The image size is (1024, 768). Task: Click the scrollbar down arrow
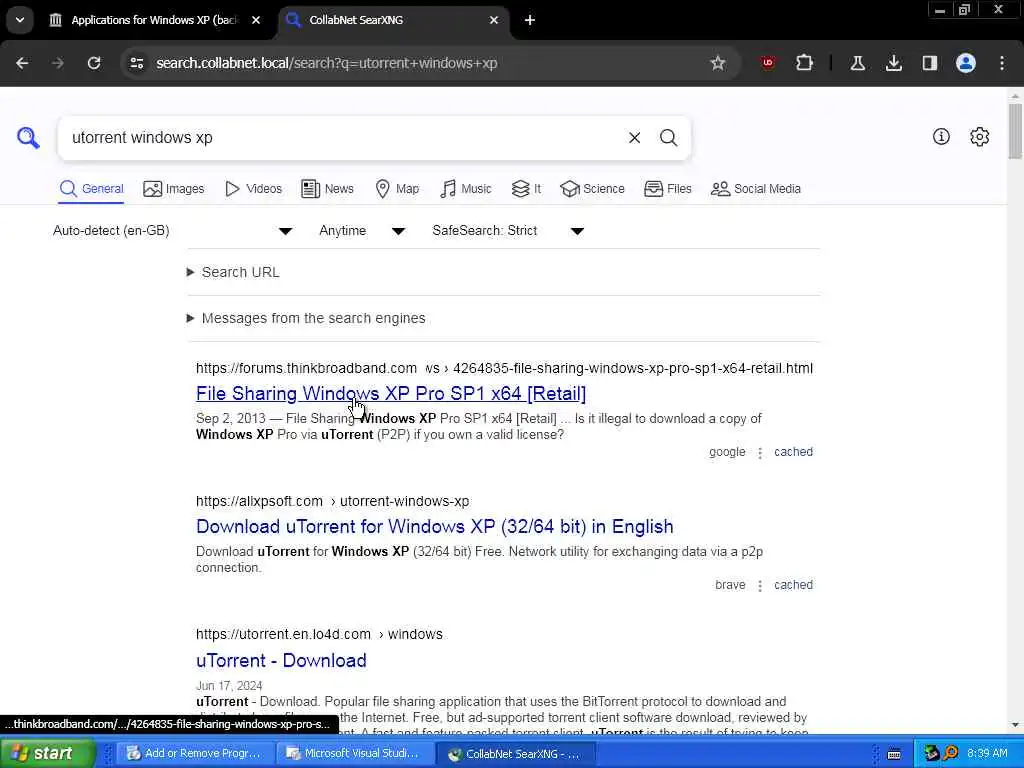1015,725
